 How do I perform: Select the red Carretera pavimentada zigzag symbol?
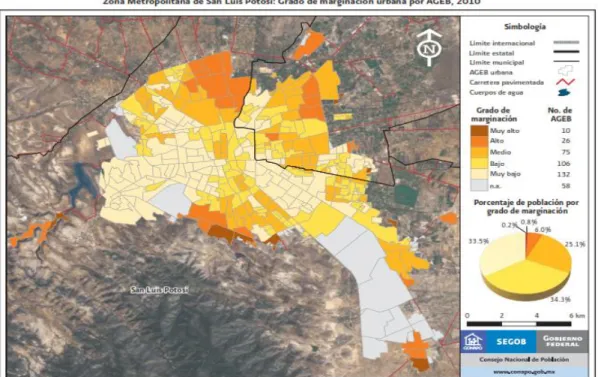coord(566,82)
